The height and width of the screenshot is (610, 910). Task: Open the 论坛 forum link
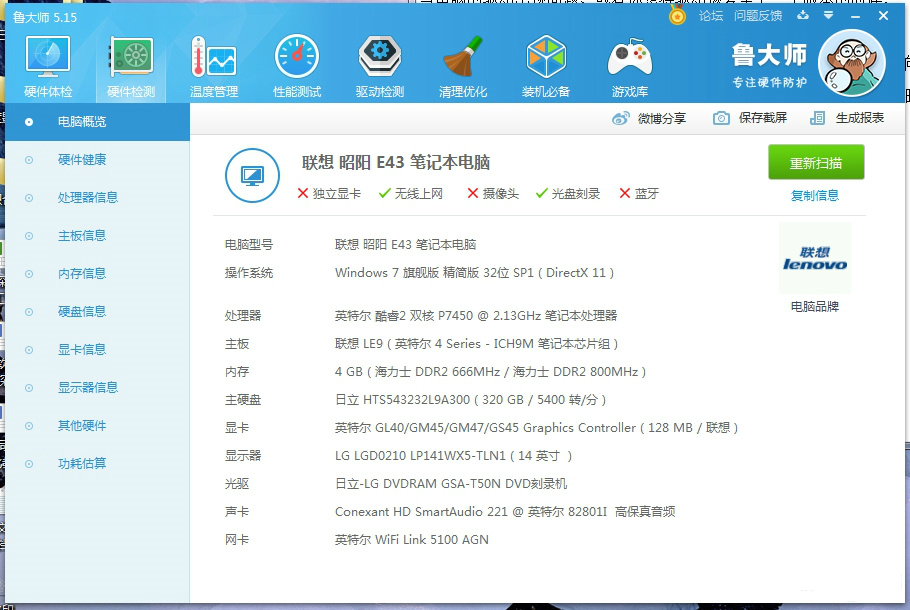point(711,16)
